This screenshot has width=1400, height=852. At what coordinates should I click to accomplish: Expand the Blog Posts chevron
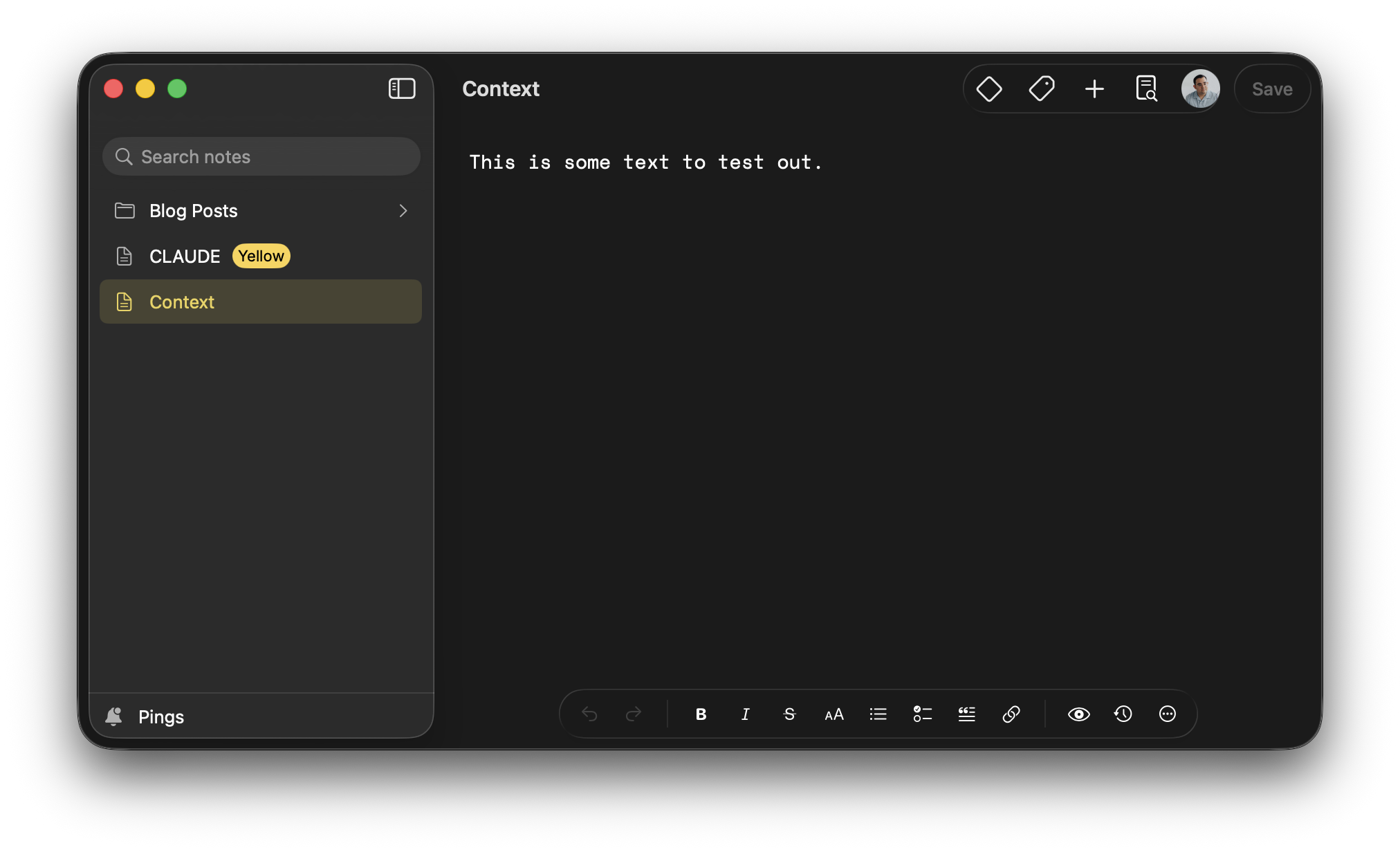pyautogui.click(x=403, y=210)
